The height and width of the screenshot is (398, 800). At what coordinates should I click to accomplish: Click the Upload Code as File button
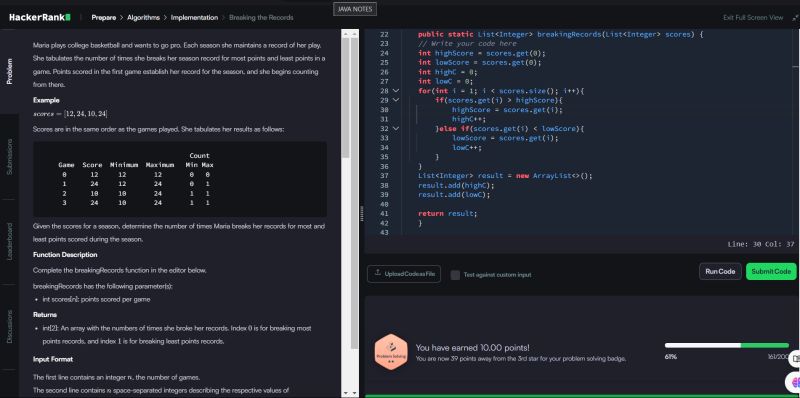(x=404, y=274)
